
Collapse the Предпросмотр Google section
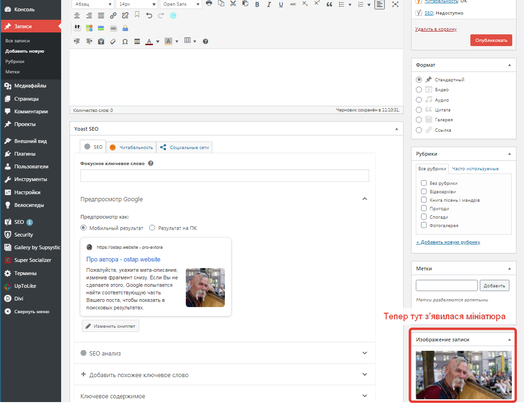[x=365, y=199]
